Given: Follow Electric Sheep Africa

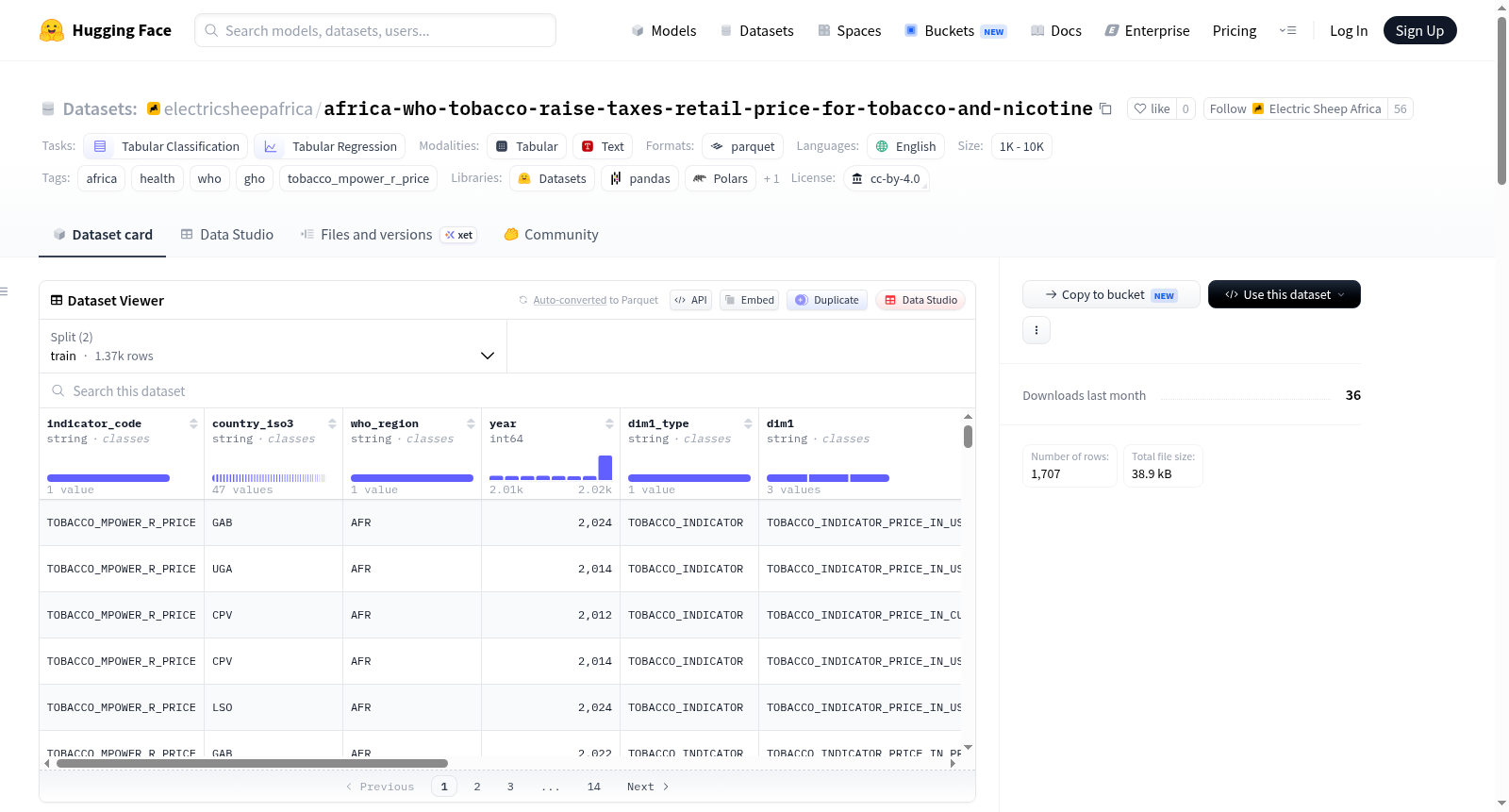Looking at the screenshot, I should (1295, 108).
